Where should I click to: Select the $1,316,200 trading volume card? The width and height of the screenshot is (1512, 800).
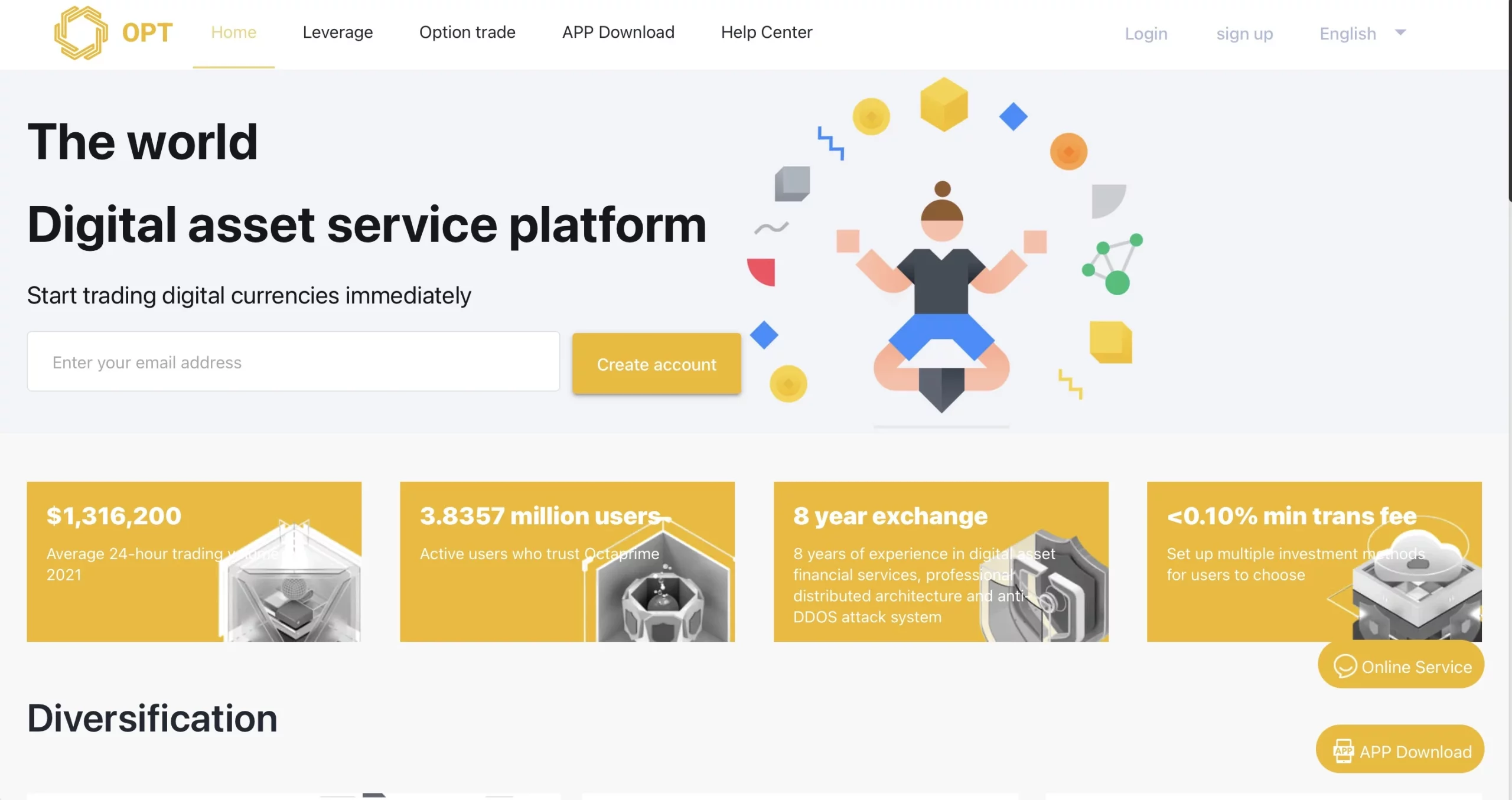(x=194, y=561)
